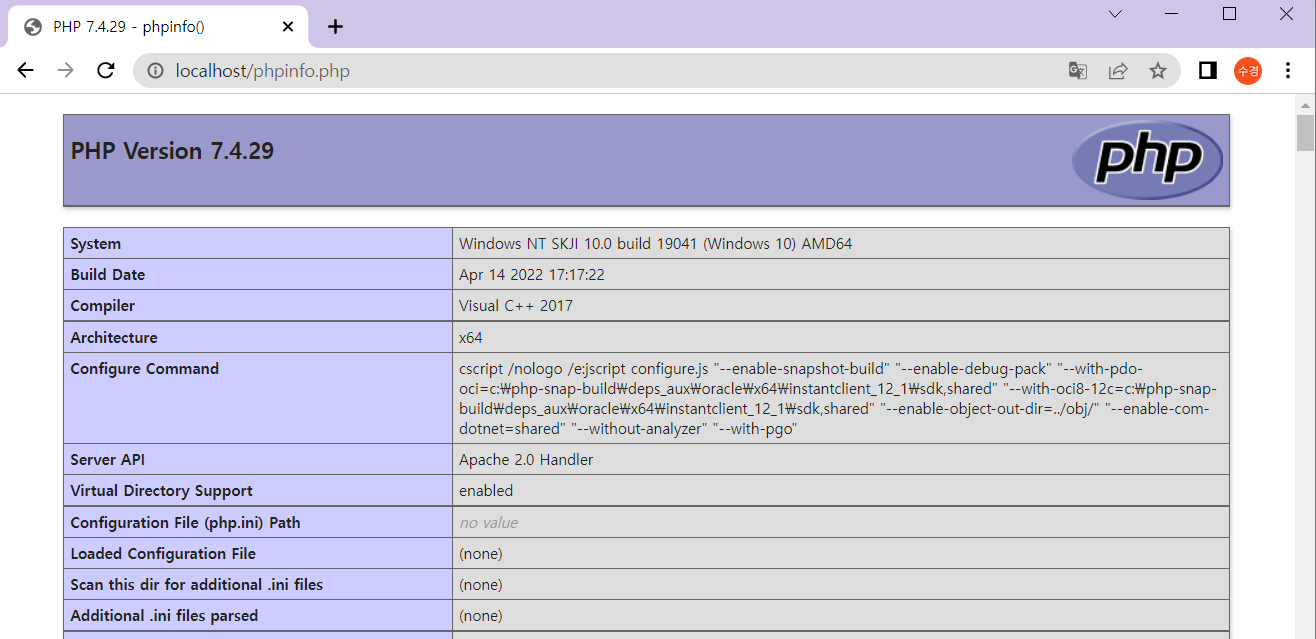1316x639 pixels.
Task: Click the PHP Version 7.4.29 heading
Action: [172, 151]
